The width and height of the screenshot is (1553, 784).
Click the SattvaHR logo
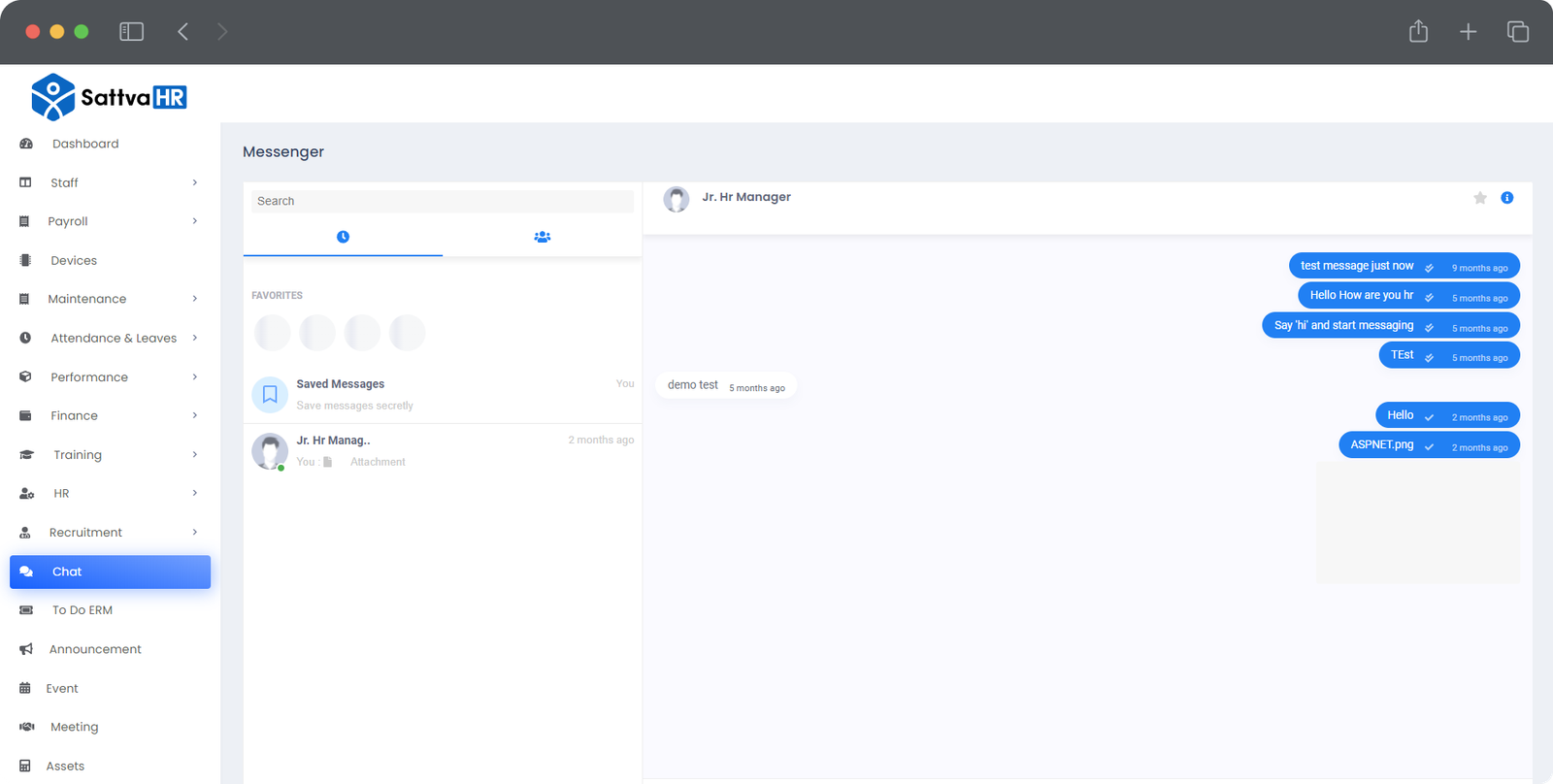[109, 97]
